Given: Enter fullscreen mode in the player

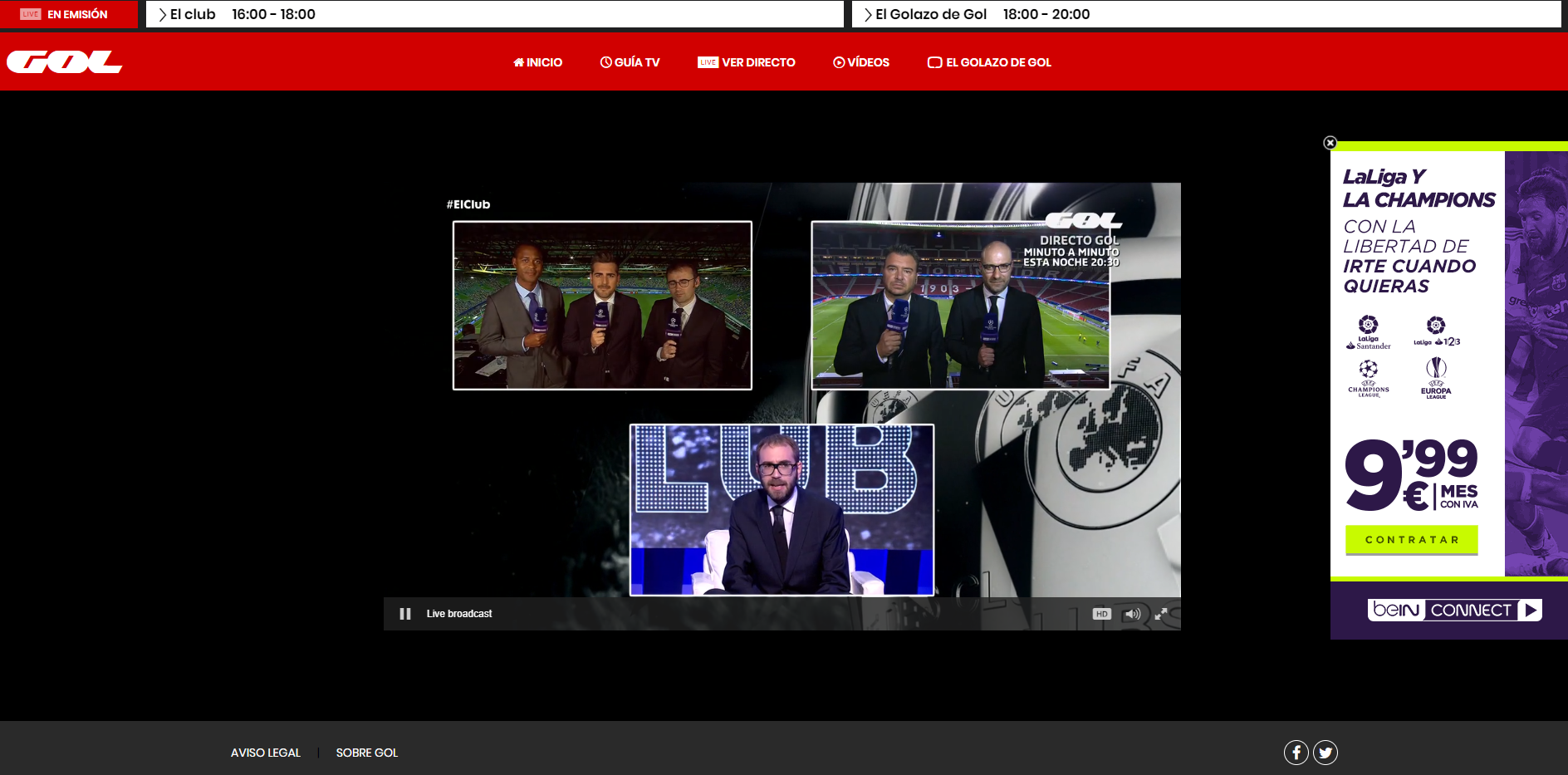Looking at the screenshot, I should tap(1161, 614).
